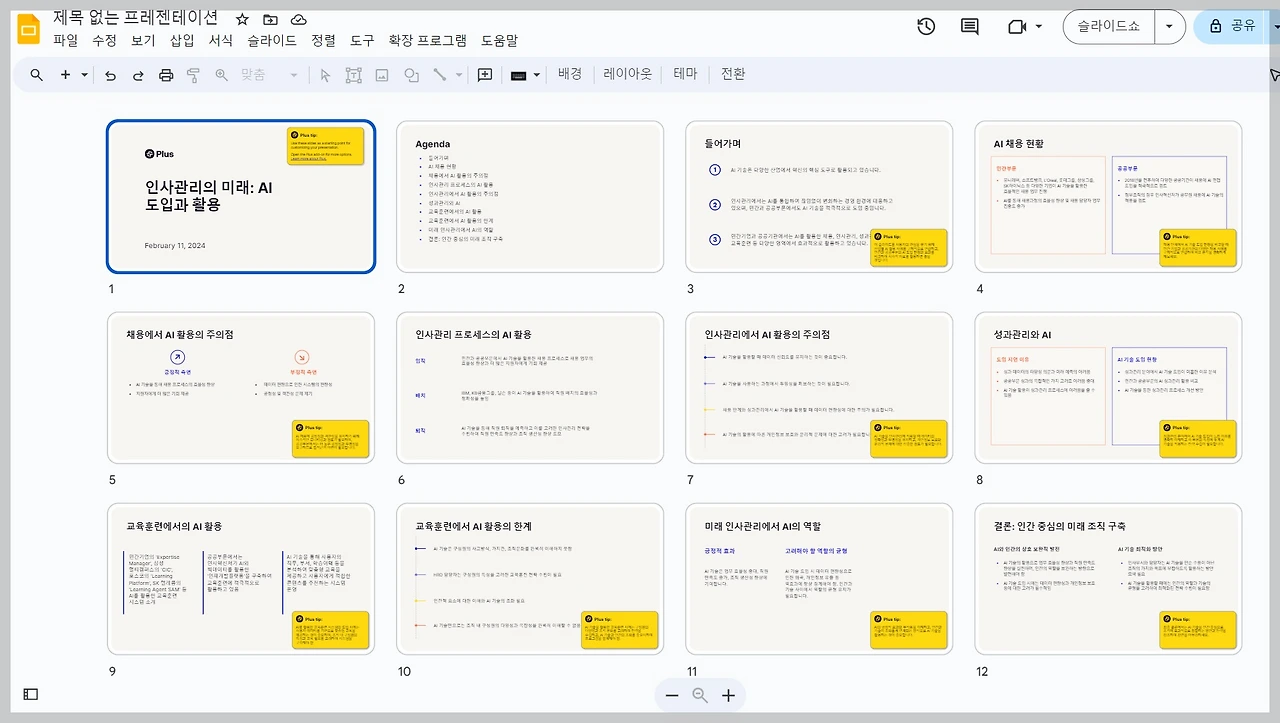Image resolution: width=1280 pixels, height=723 pixels.
Task: Click the 공유 share button
Action: (x=1233, y=27)
